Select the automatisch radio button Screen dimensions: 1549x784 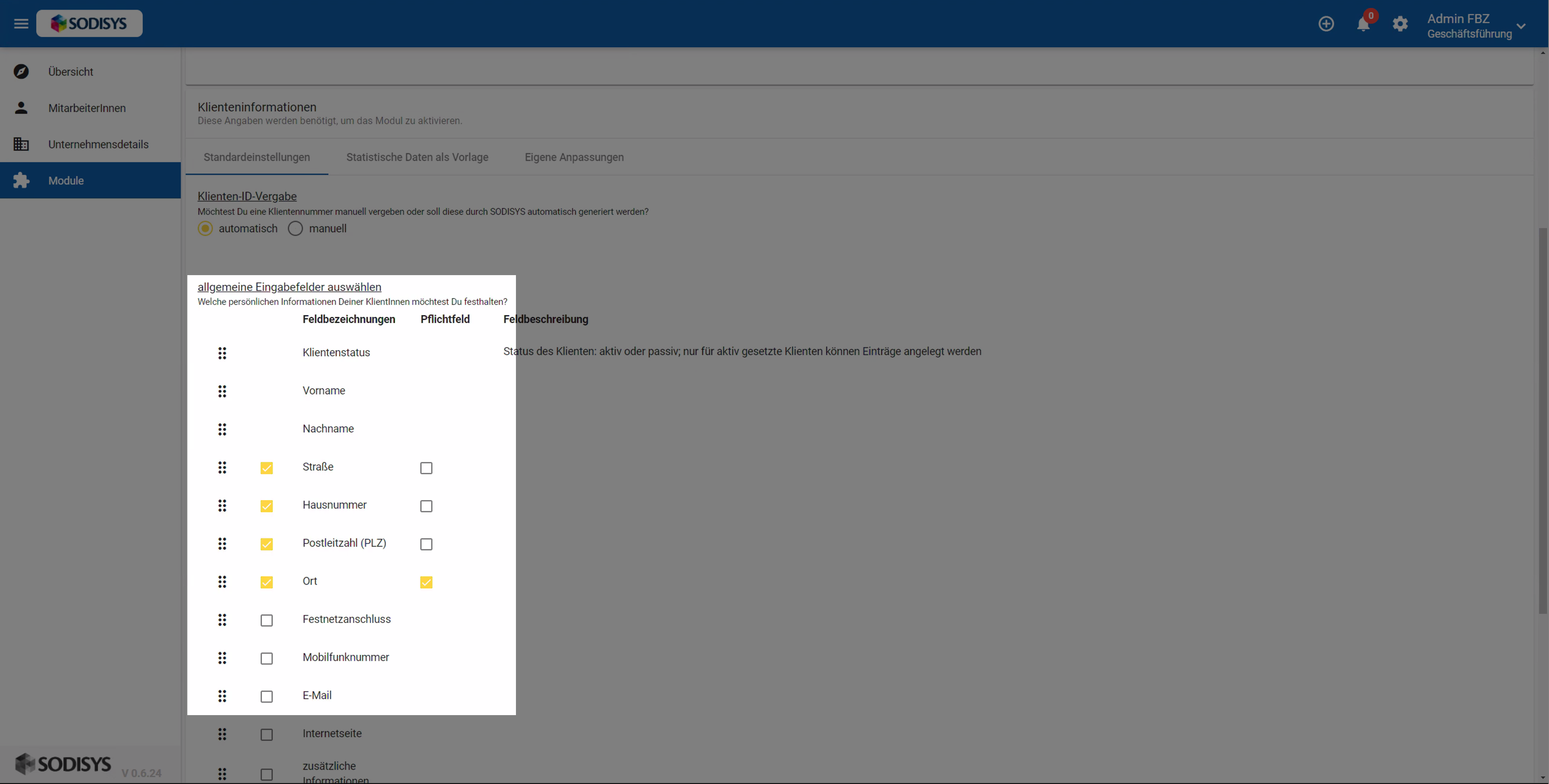coord(205,228)
